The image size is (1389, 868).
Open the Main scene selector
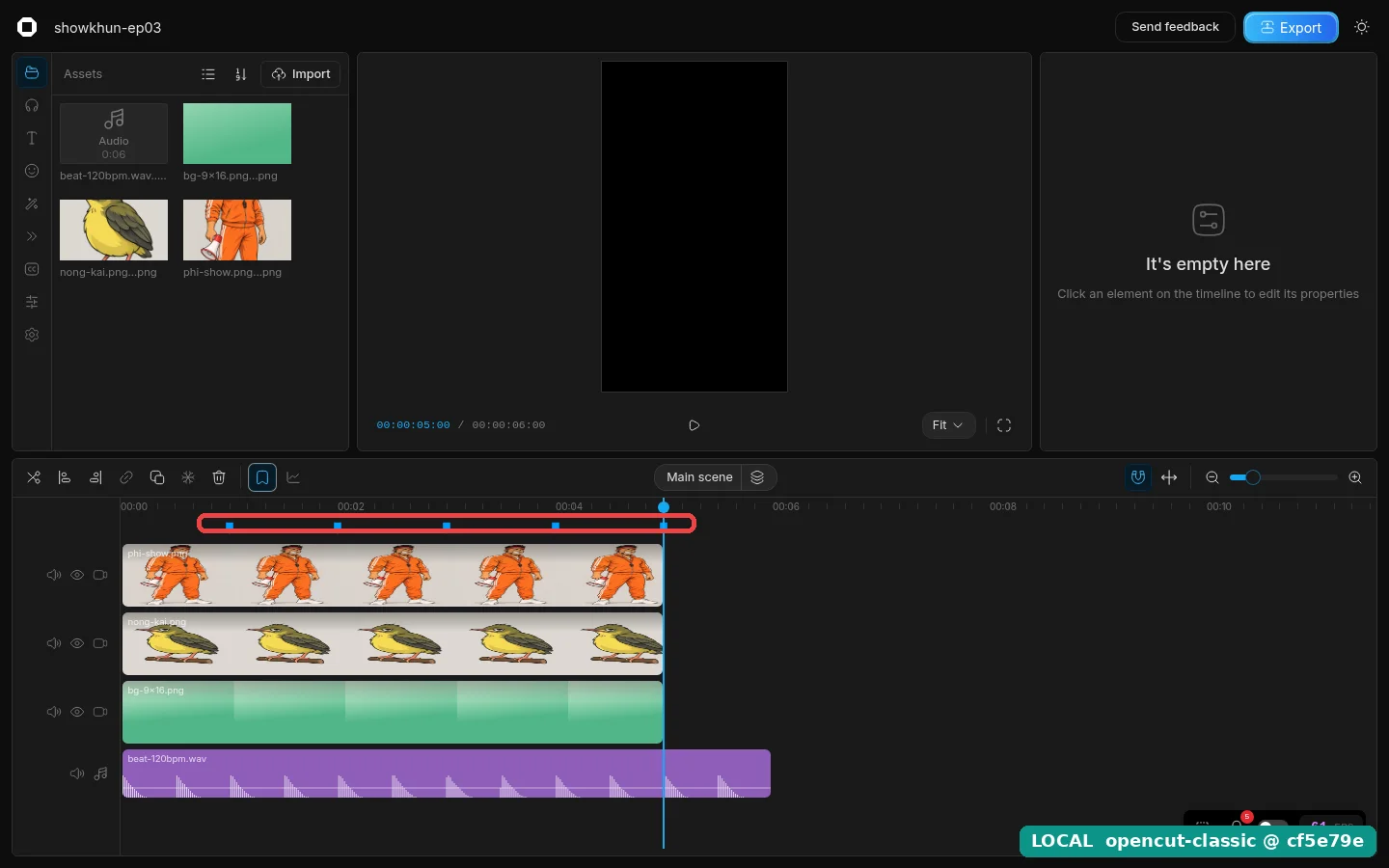(699, 477)
